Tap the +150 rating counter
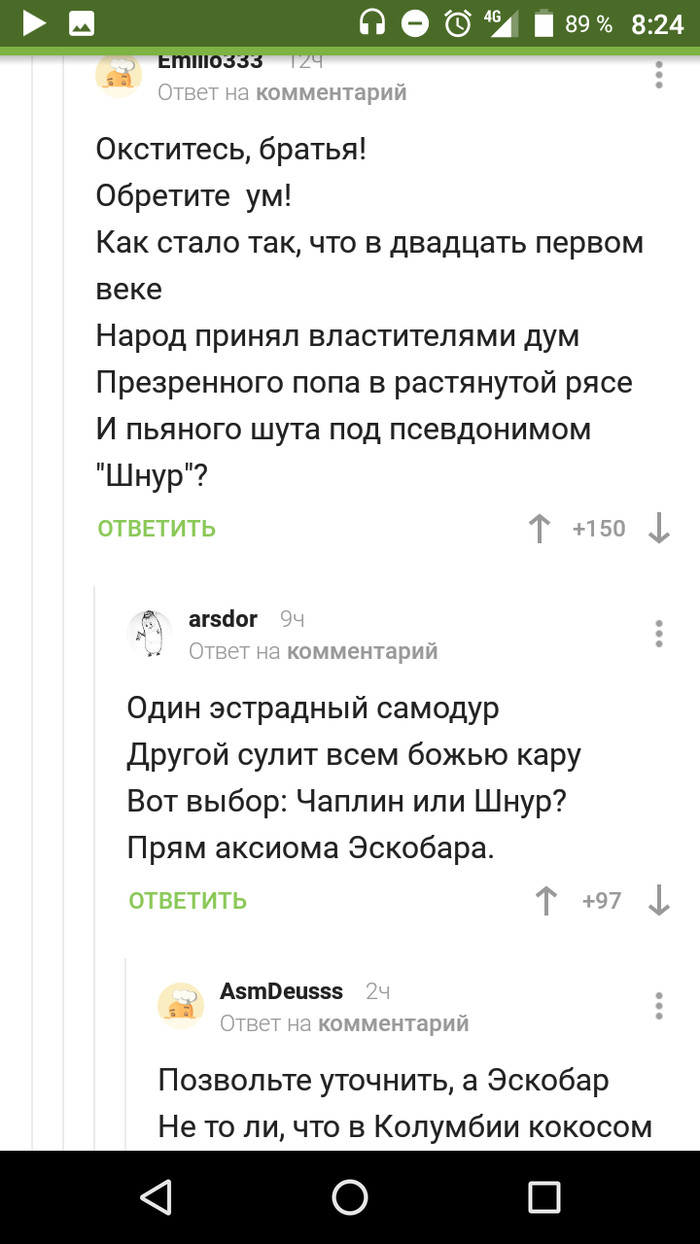The width and height of the screenshot is (700, 1244). [598, 528]
